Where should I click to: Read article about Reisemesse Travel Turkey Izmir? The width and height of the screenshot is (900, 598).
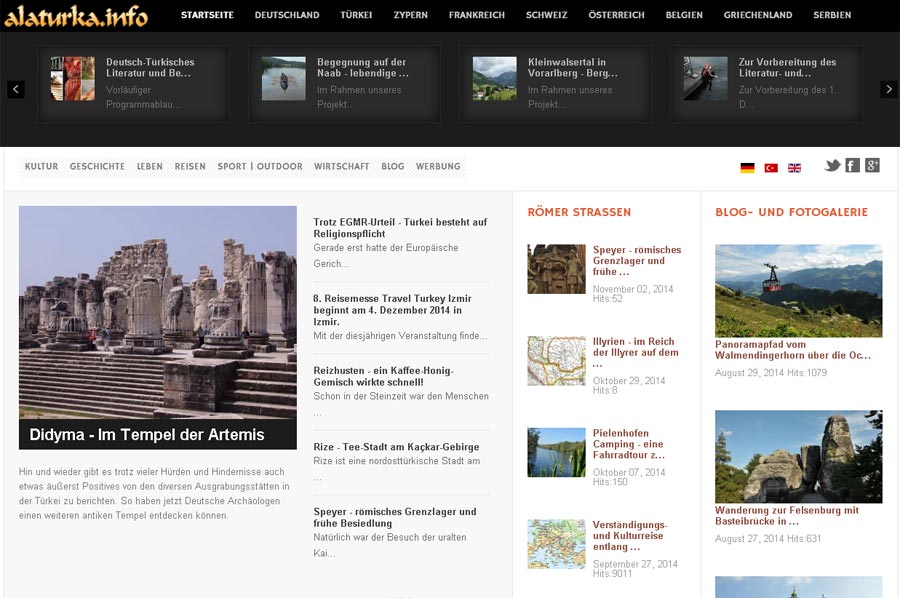392,310
